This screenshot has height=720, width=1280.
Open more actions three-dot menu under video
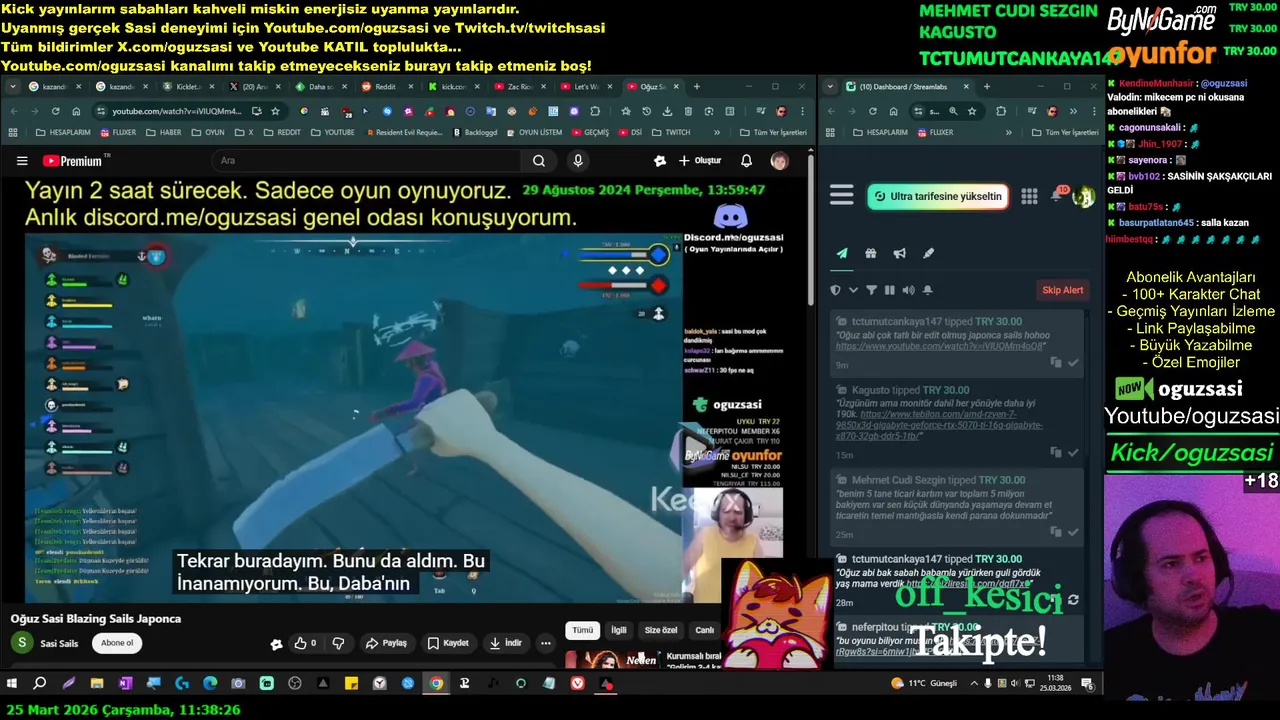pos(545,643)
